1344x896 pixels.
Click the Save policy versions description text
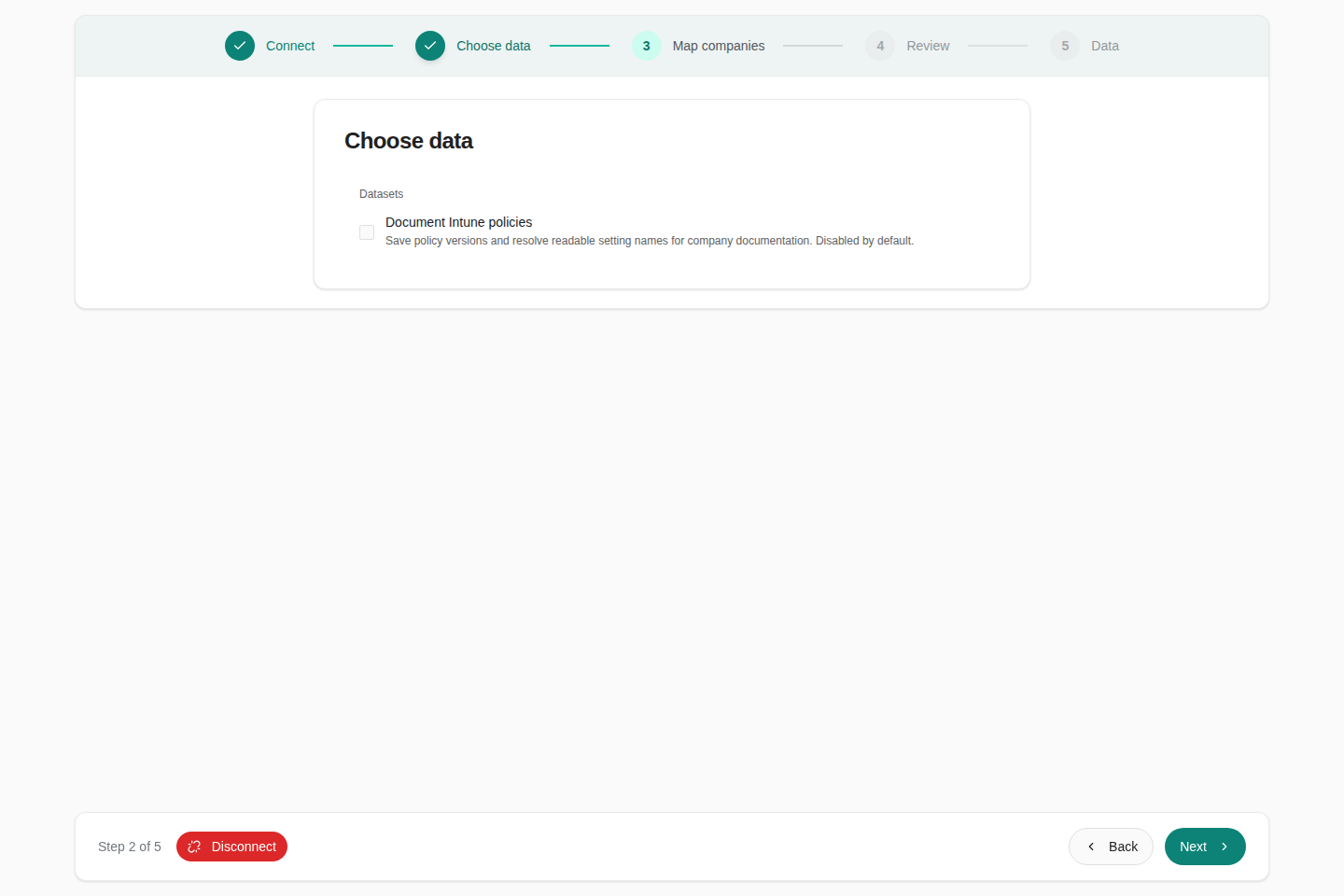click(650, 241)
